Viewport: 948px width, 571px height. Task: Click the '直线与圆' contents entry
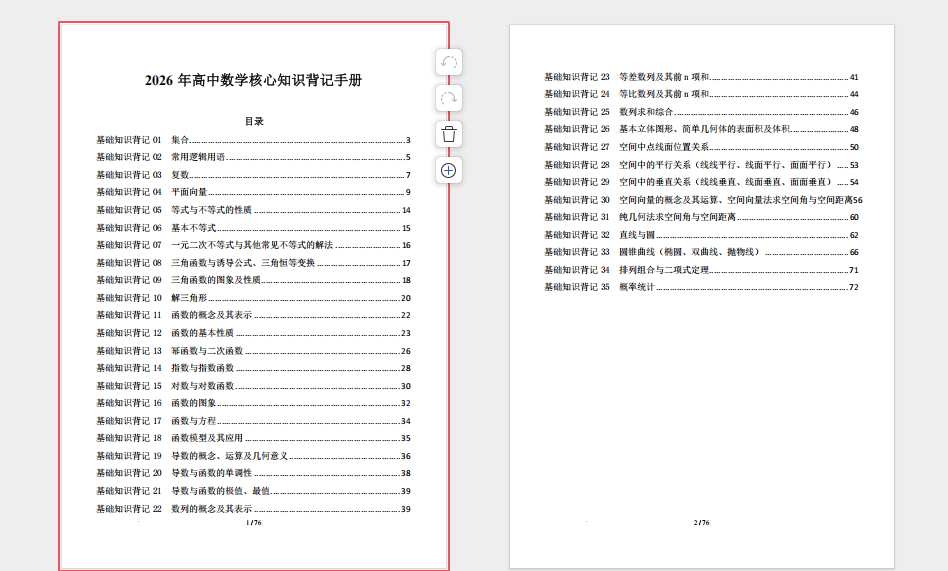[x=637, y=235]
